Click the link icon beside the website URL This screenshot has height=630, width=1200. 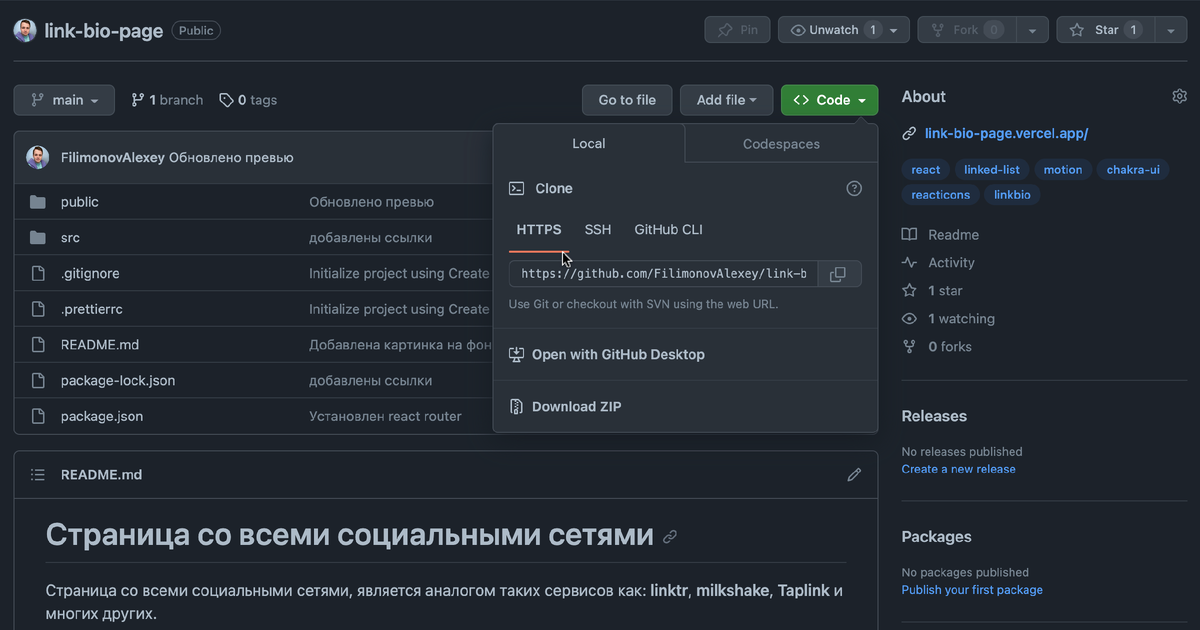909,133
